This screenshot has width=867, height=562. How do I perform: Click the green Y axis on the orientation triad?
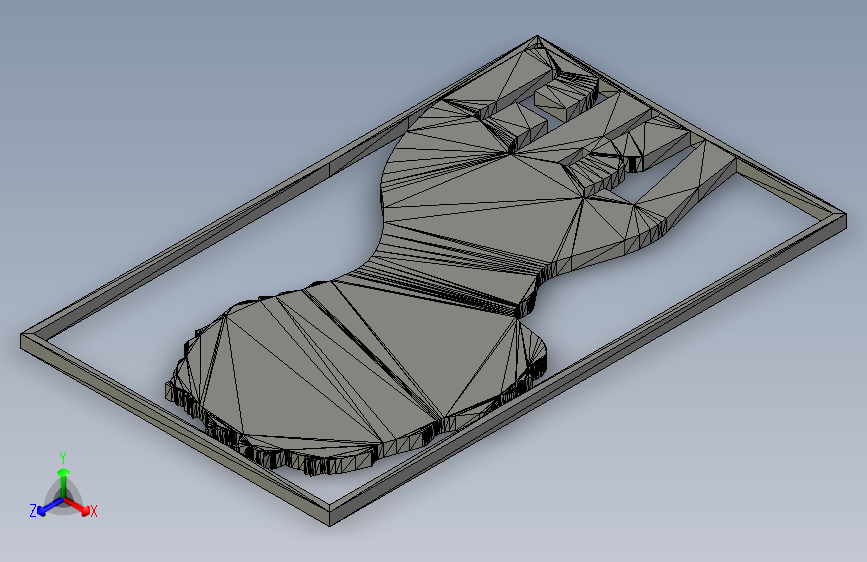64,482
